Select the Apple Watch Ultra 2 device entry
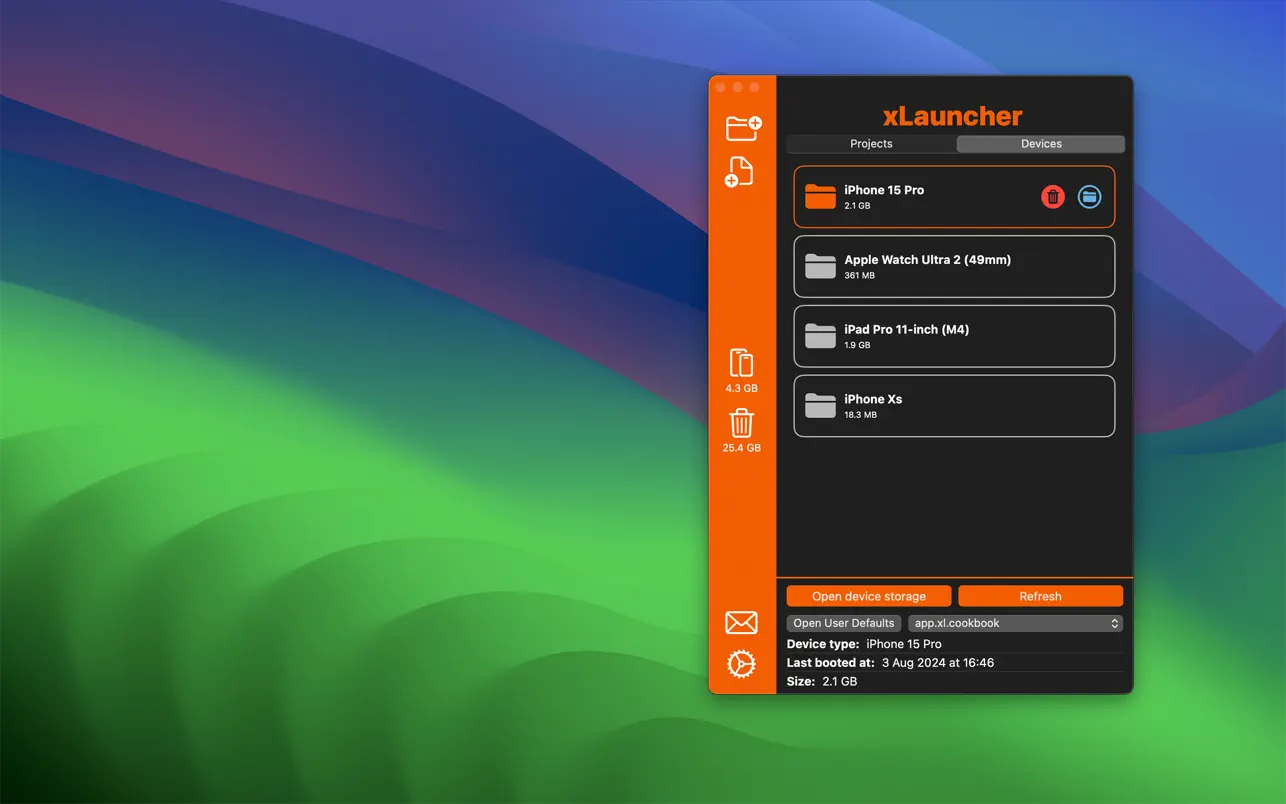This screenshot has width=1286, height=804. click(953, 266)
